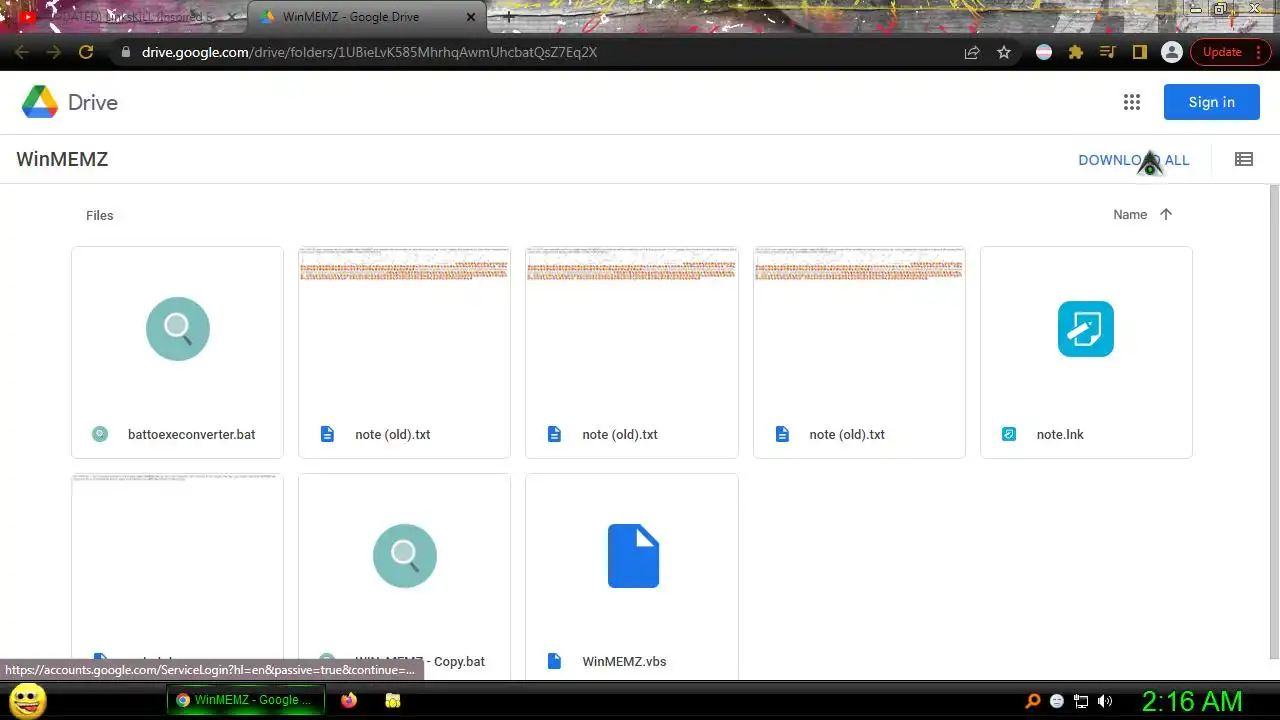This screenshot has height=720, width=1280.
Task: Select the WinMEMZ - Google Drive tab
Action: [x=365, y=17]
